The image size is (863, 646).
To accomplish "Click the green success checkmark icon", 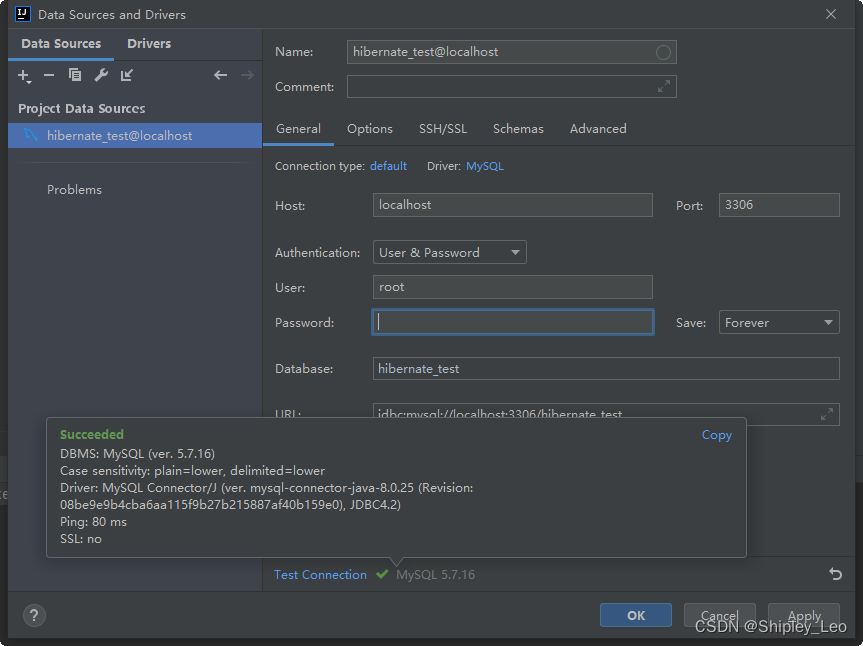I will point(382,574).
